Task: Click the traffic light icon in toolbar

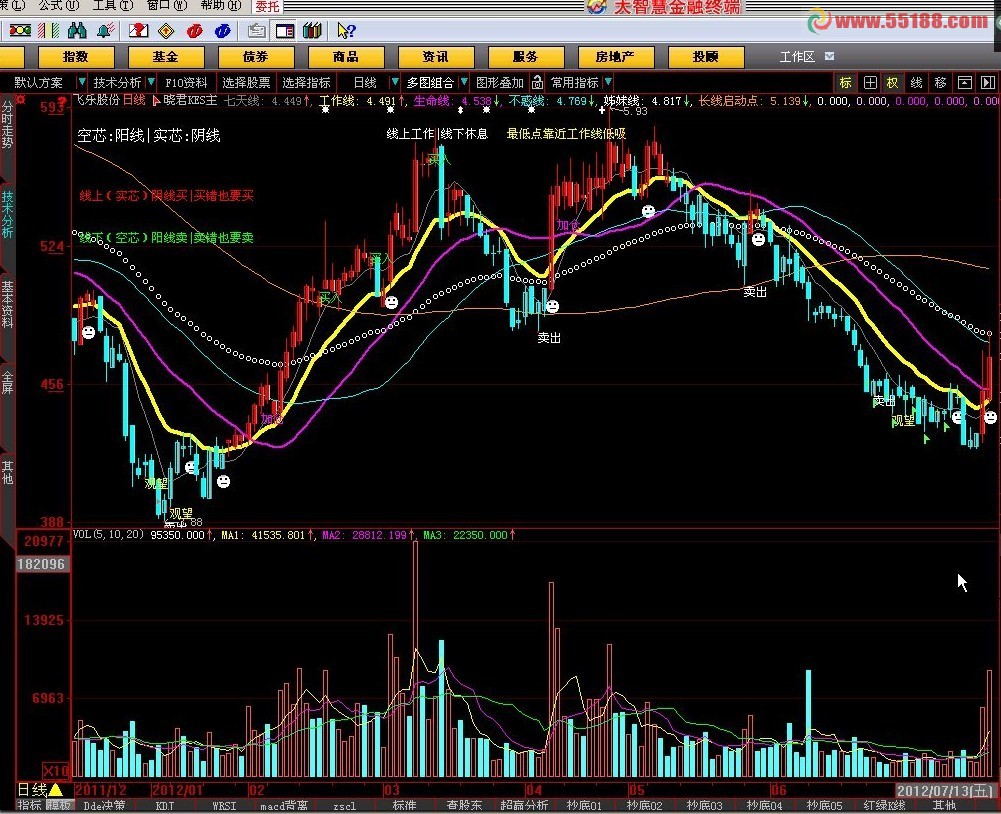Action: [x=20, y=30]
